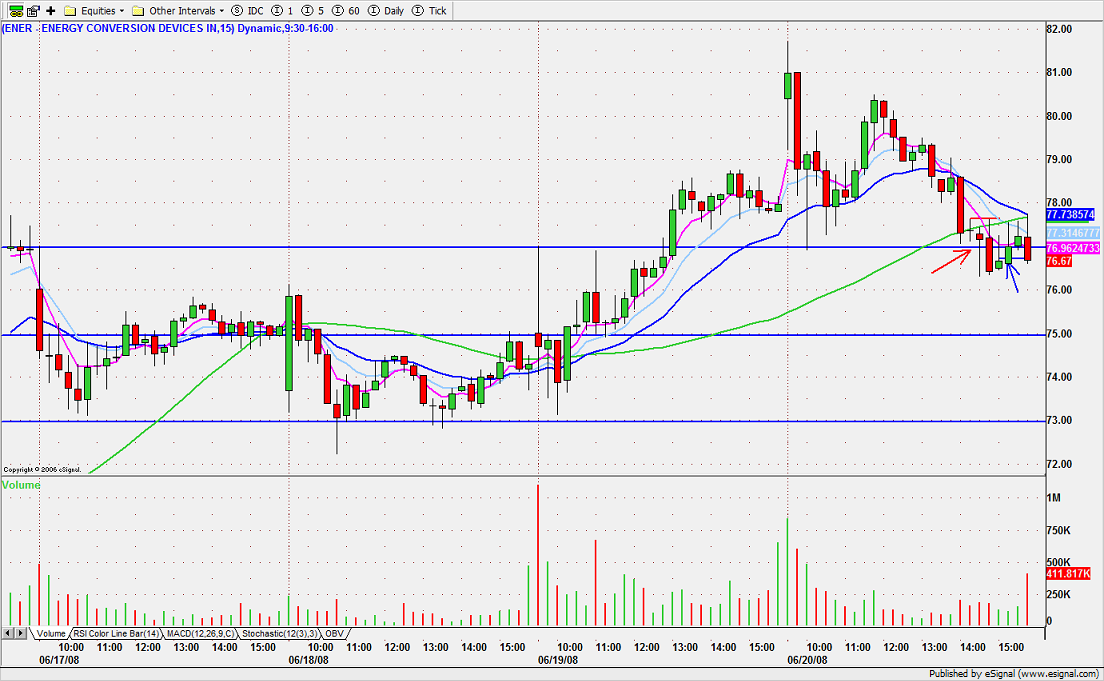Open the OBV study tab
Viewport: 1104px width, 681px height.
click(334, 634)
